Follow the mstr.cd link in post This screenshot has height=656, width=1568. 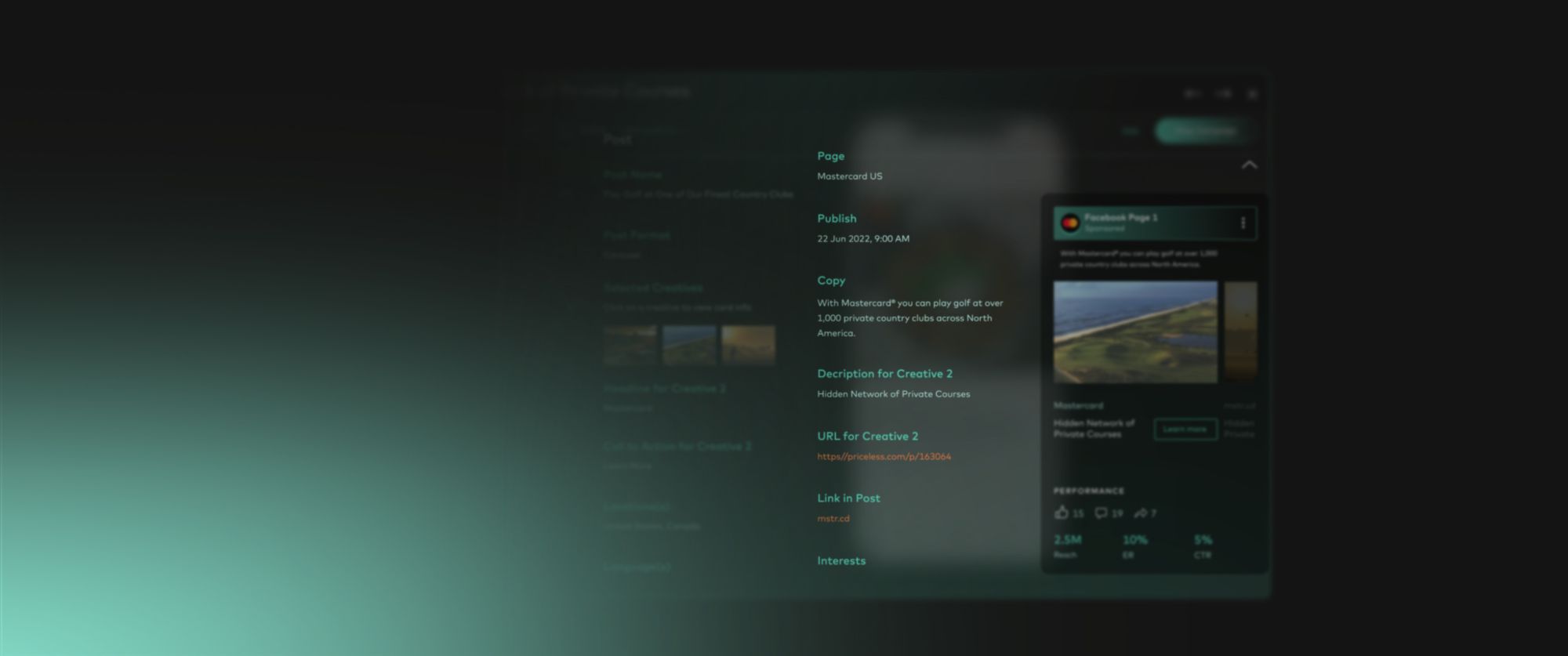[833, 518]
